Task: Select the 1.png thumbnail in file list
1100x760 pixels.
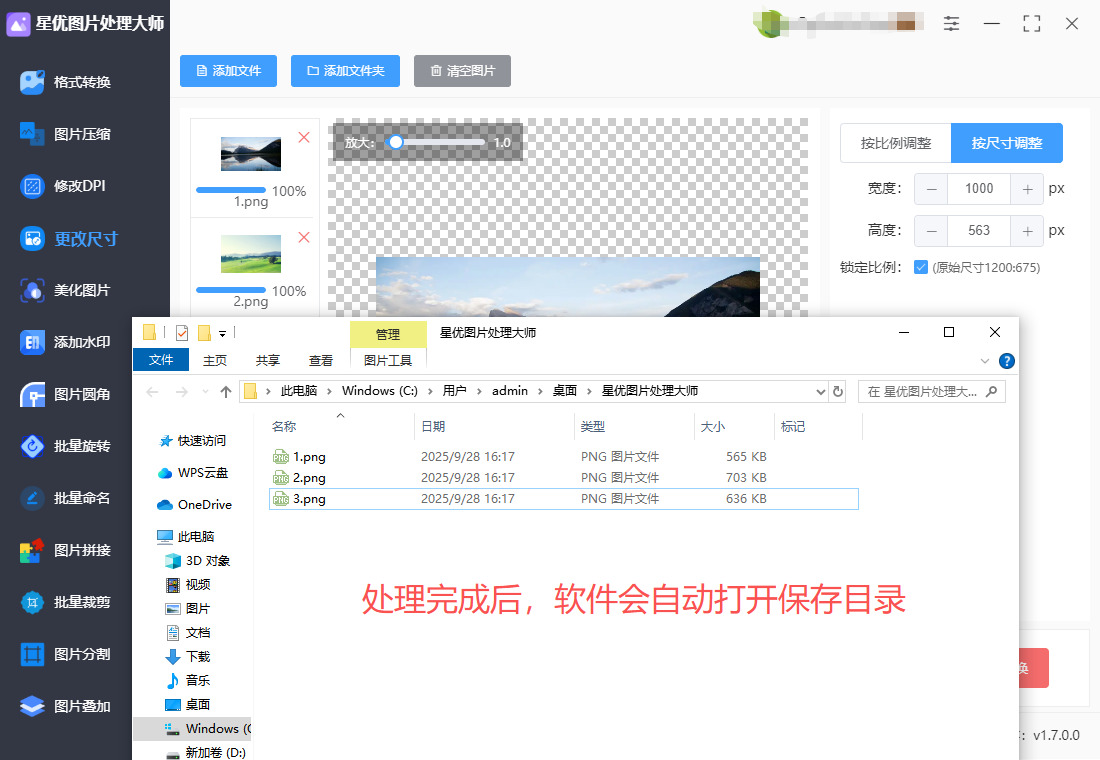Action: tap(251, 154)
